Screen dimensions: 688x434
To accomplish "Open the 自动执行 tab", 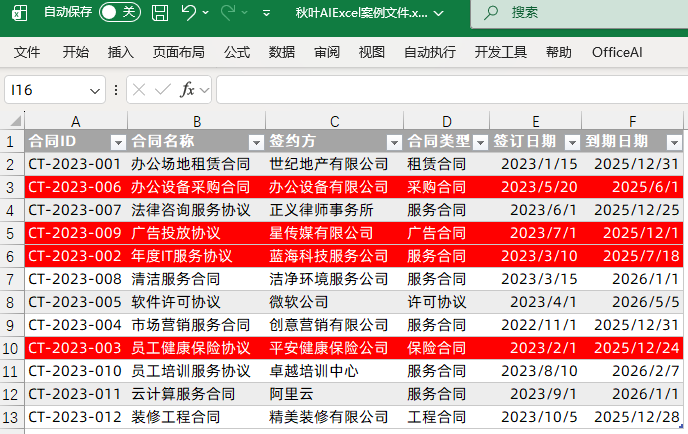I will coord(430,52).
